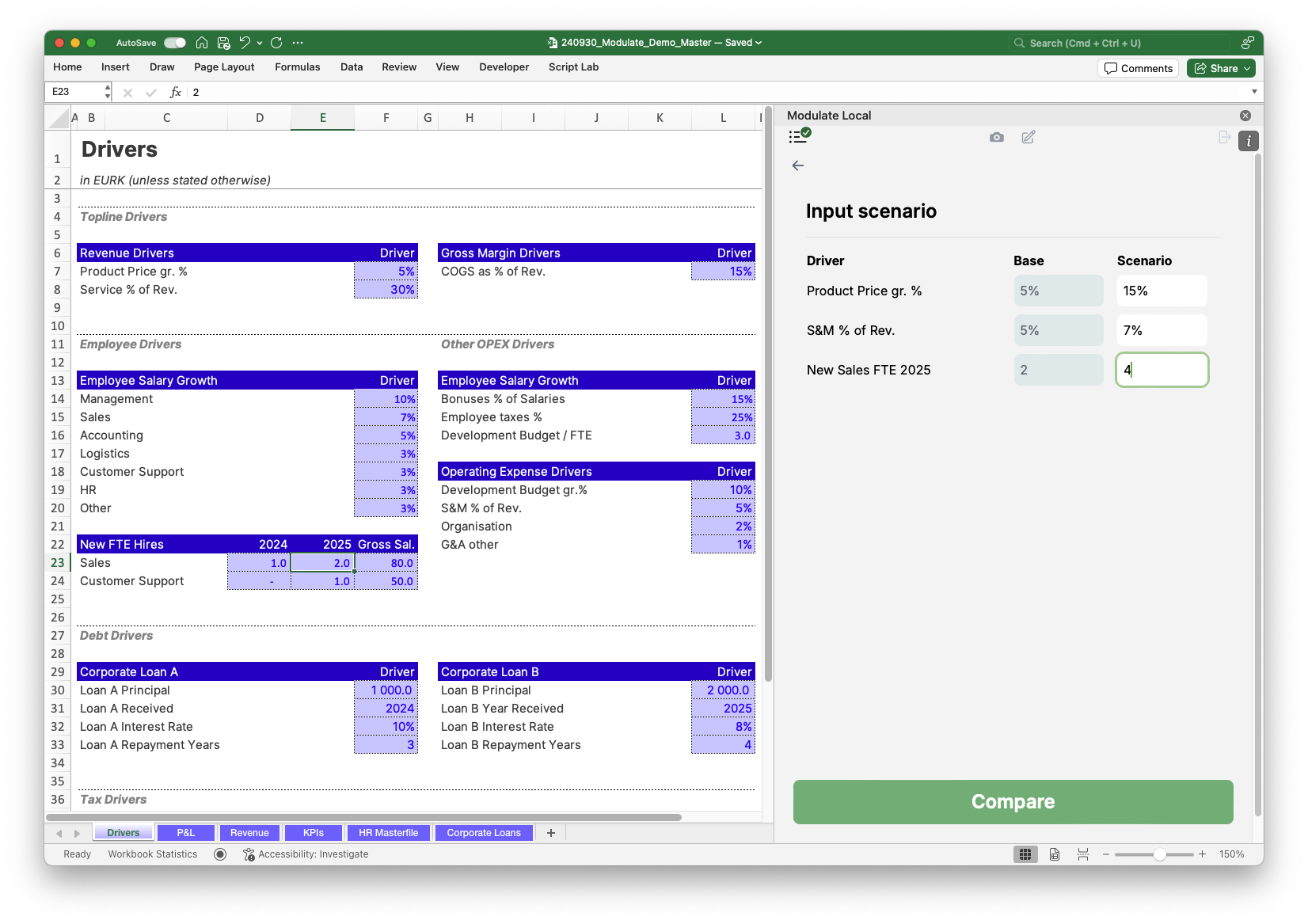Click the zoom slider handle
The image size is (1308, 924).
[x=1159, y=854]
